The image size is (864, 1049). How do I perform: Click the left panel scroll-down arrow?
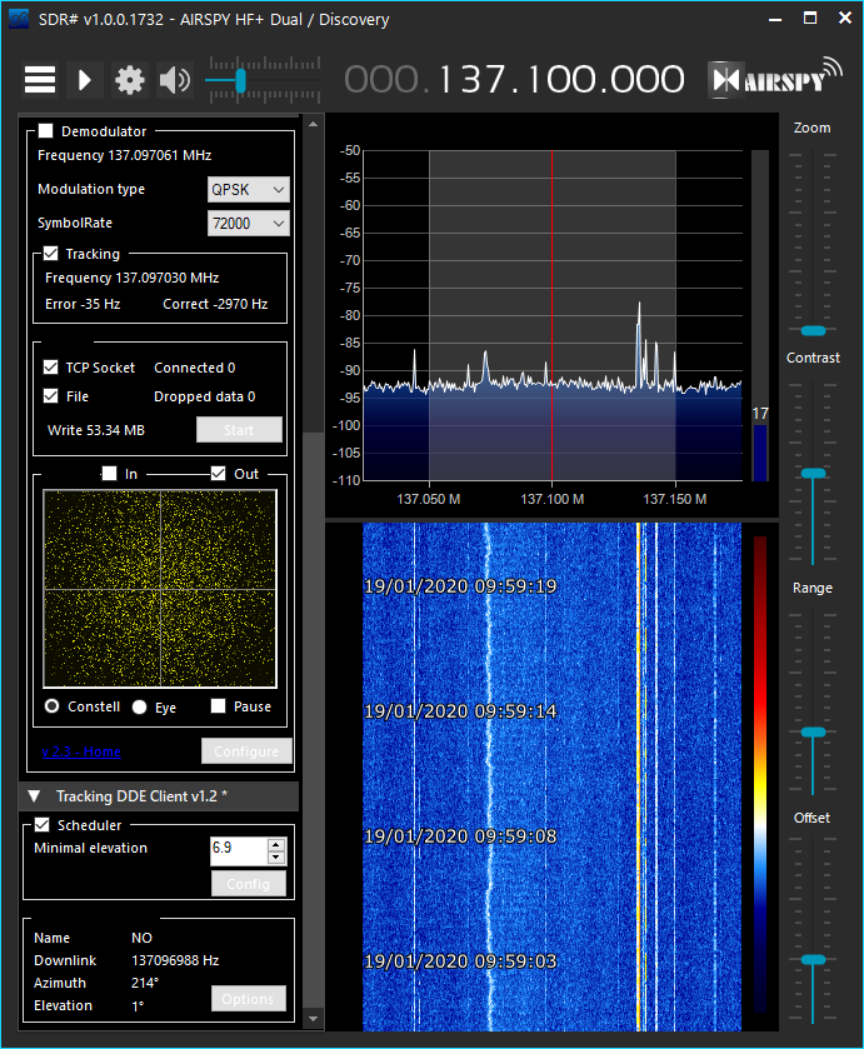[313, 1018]
